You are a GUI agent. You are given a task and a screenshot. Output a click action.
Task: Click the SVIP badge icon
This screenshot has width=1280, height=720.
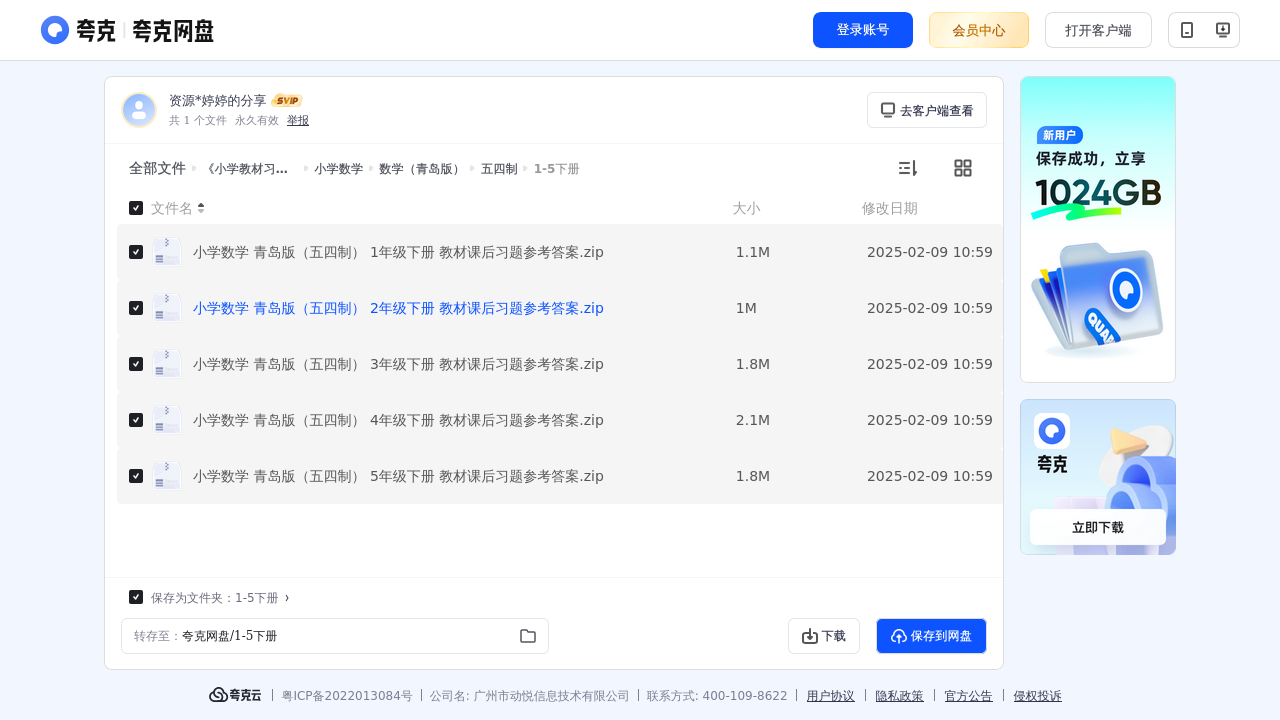[287, 100]
